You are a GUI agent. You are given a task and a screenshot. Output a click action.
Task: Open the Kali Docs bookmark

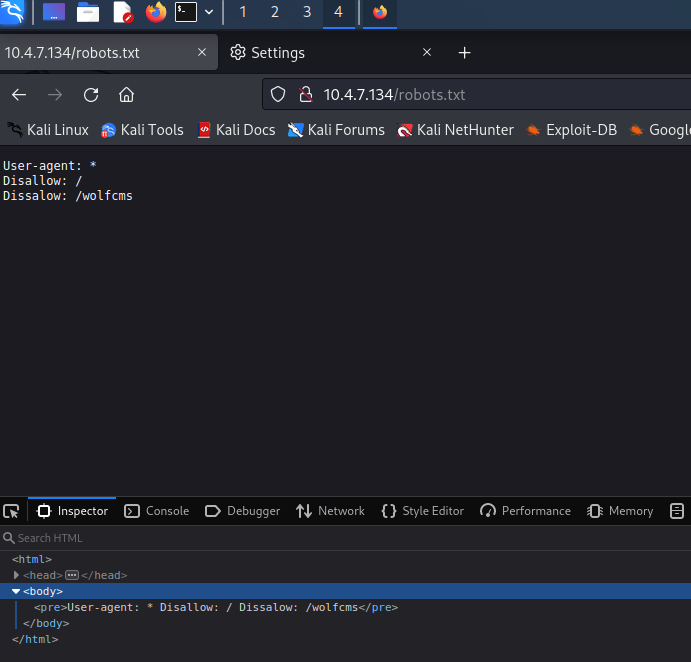tap(236, 130)
